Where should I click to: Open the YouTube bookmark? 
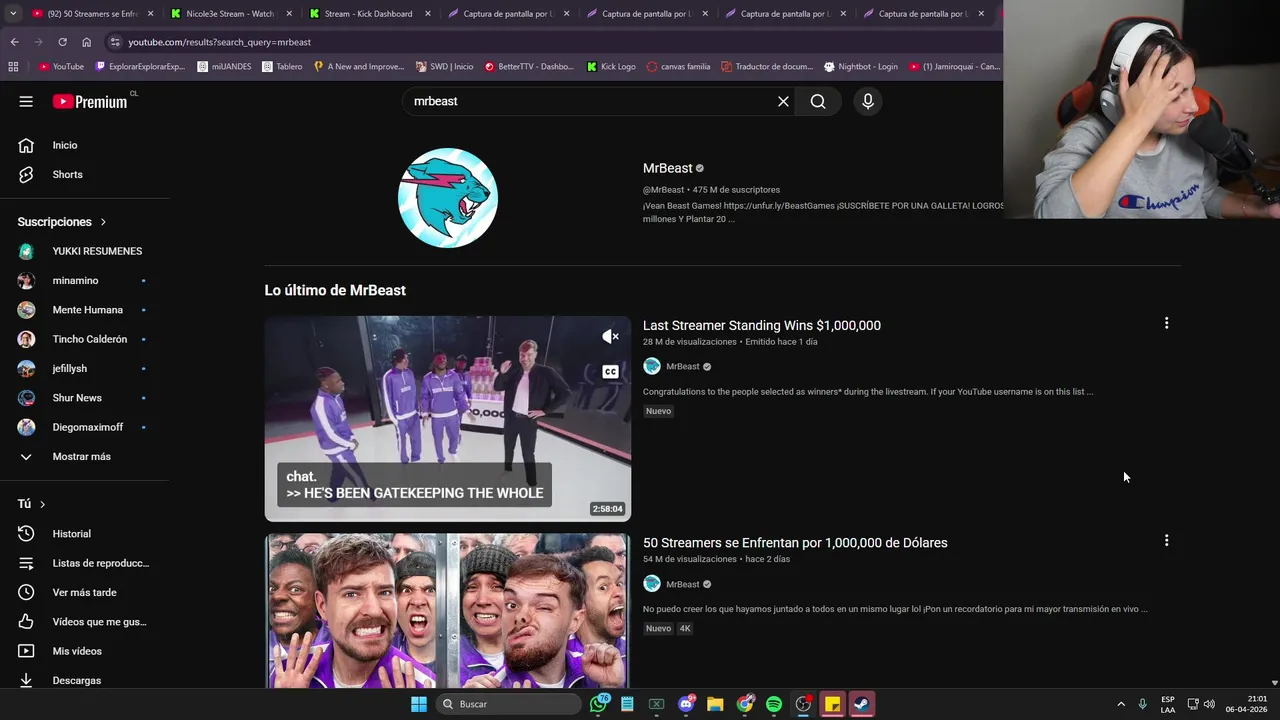point(61,67)
